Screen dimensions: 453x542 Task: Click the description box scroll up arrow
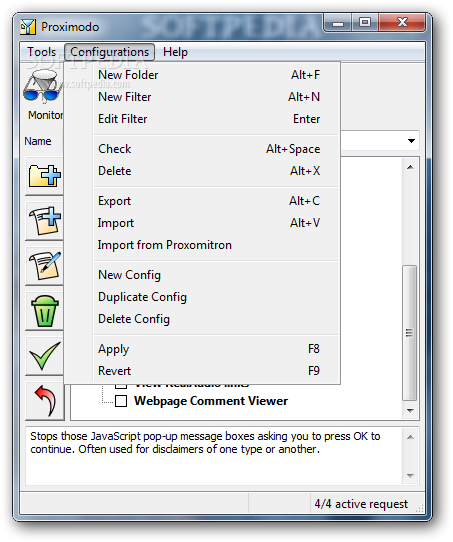point(410,437)
